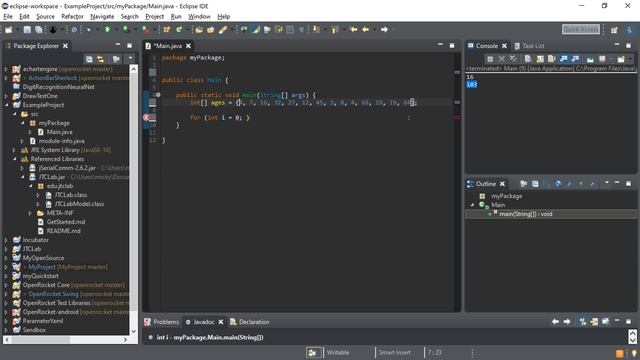Expand the JRE System Library node
The height and width of the screenshot is (360, 640).
click(x=15, y=150)
